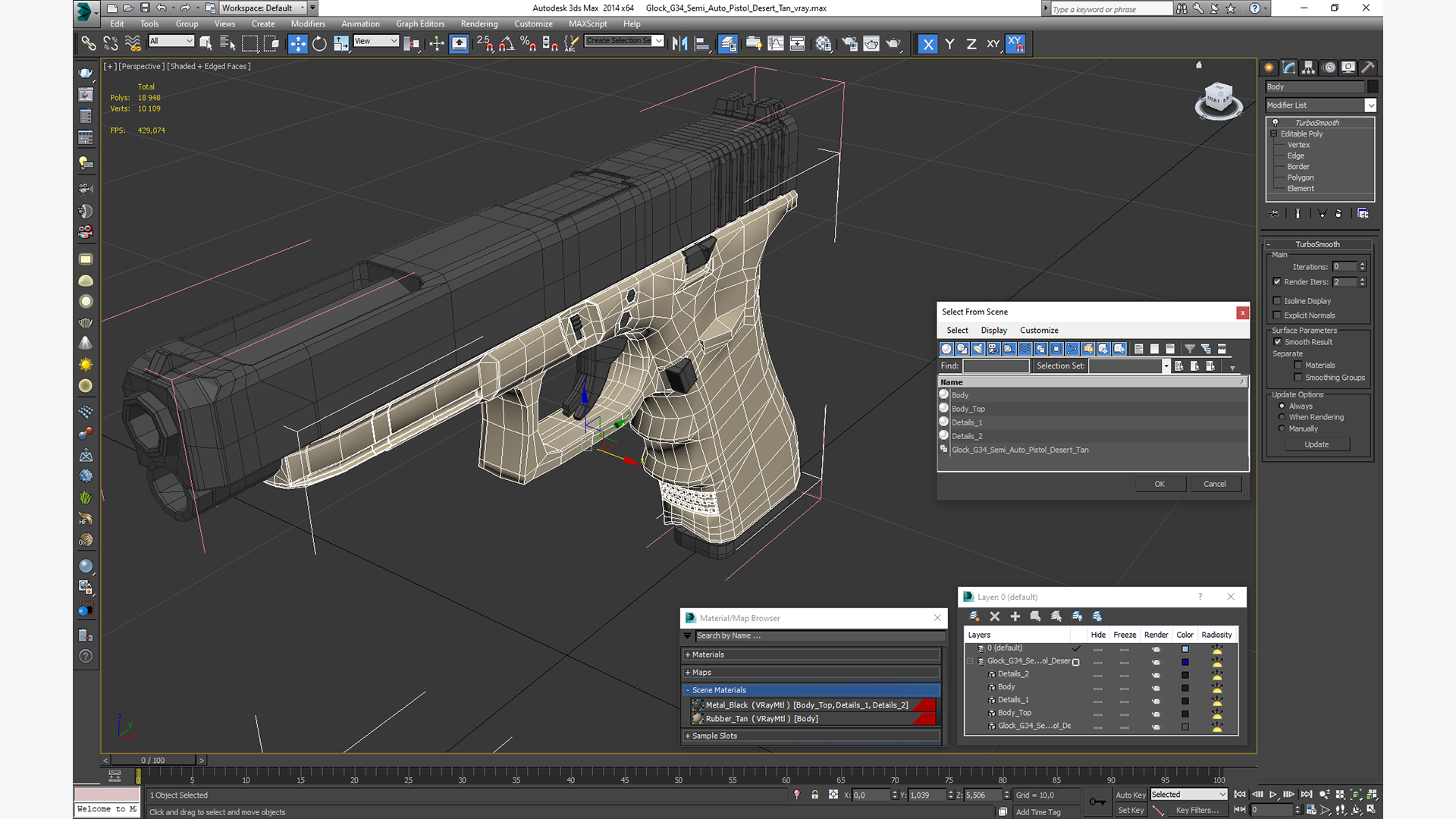This screenshot has height=819, width=1456.
Task: Select the When Rendering update option
Action: tap(1282, 417)
